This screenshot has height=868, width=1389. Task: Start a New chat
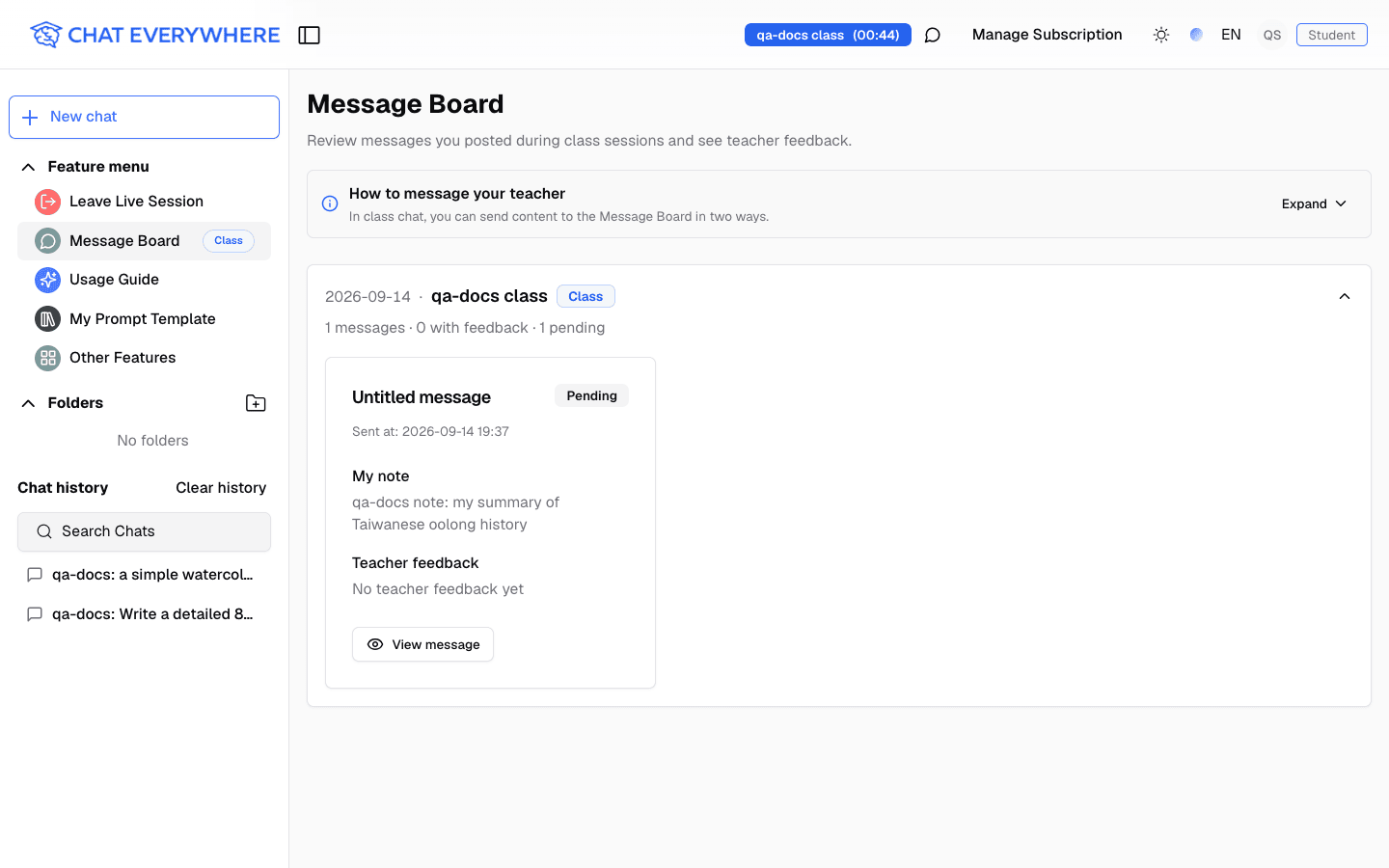pos(144,117)
